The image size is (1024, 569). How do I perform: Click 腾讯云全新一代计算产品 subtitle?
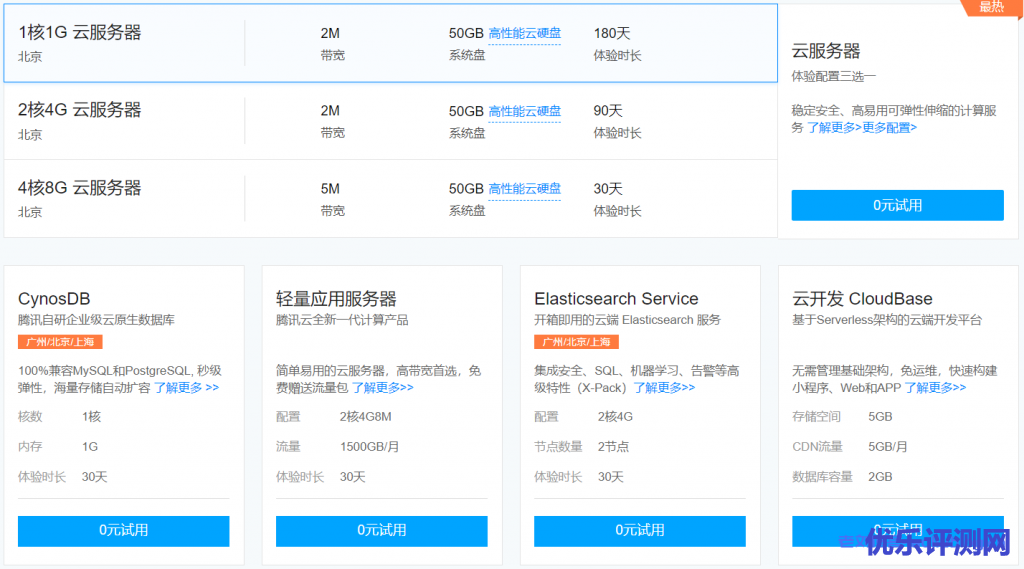(x=342, y=320)
